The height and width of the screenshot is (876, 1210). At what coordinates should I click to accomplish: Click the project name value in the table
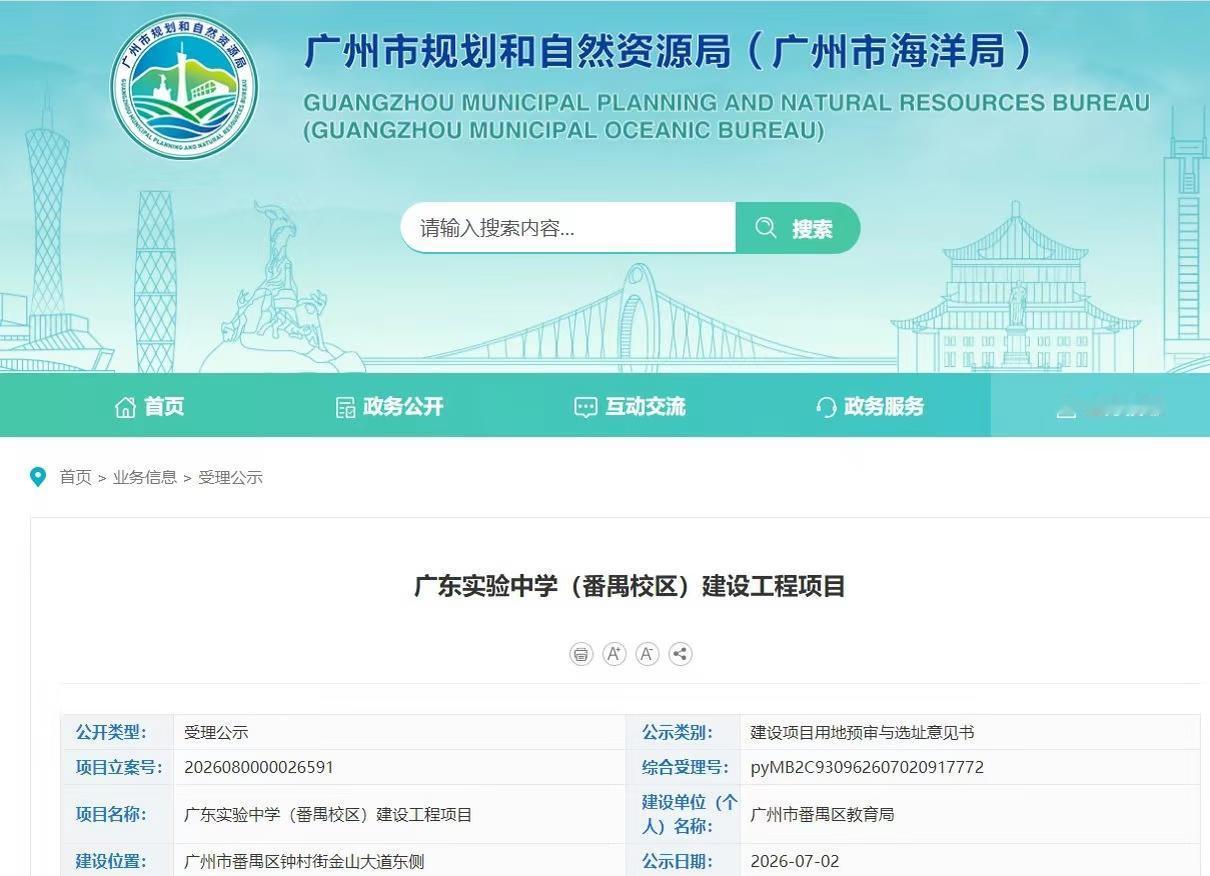[x=328, y=815]
